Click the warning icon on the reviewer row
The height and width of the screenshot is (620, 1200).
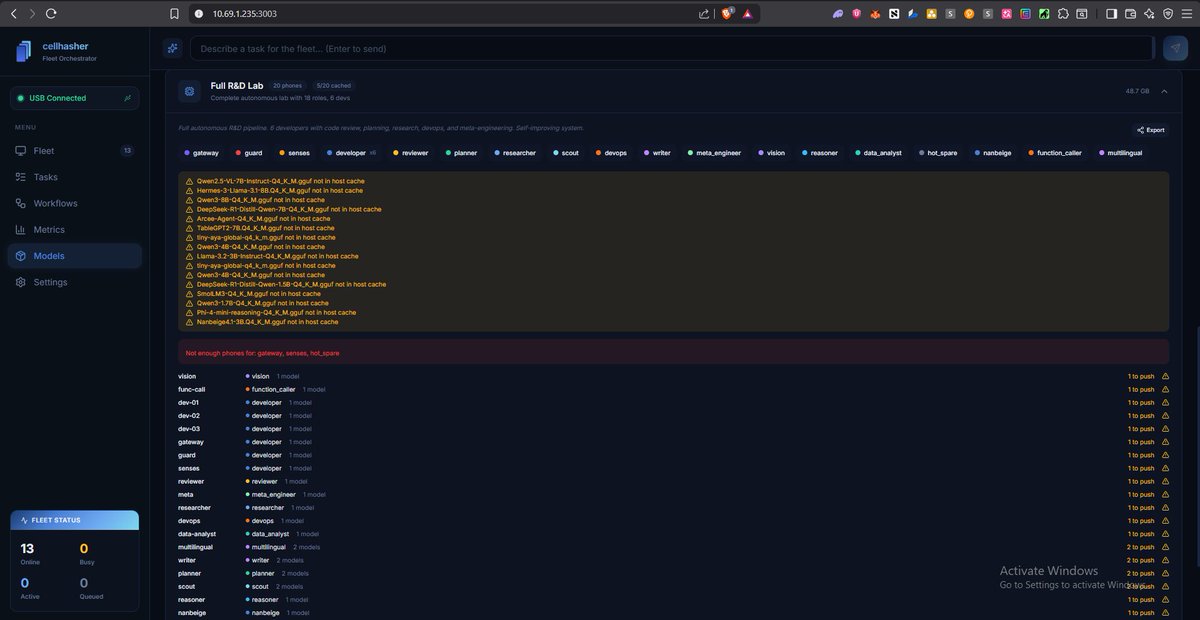point(1165,481)
